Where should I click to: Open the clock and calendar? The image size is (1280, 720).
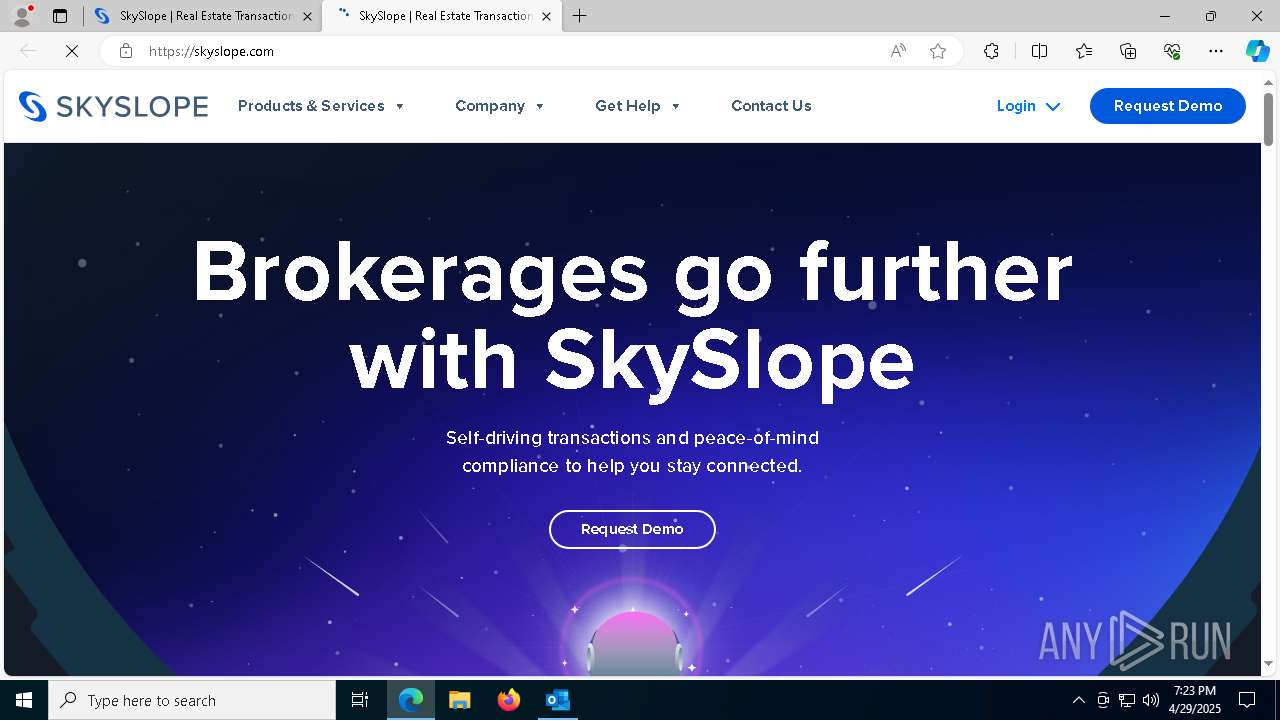pyautogui.click(x=1196, y=700)
